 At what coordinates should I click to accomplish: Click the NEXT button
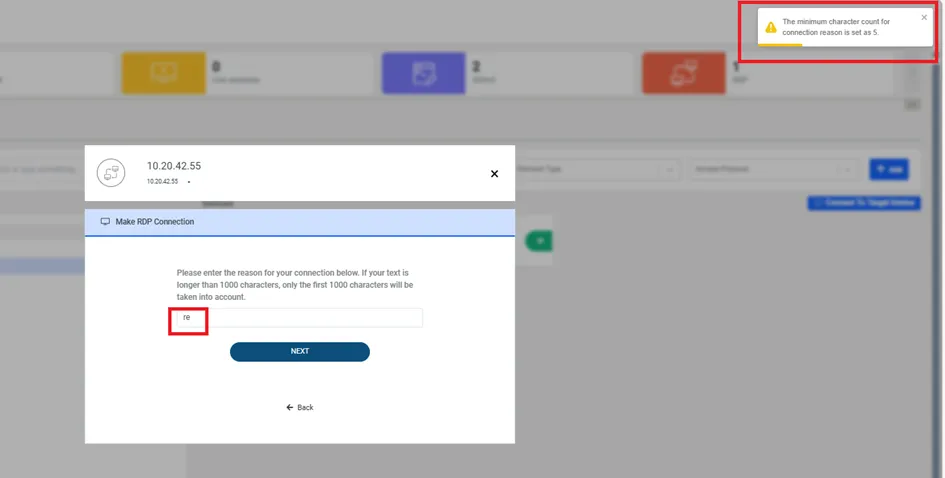(x=300, y=351)
